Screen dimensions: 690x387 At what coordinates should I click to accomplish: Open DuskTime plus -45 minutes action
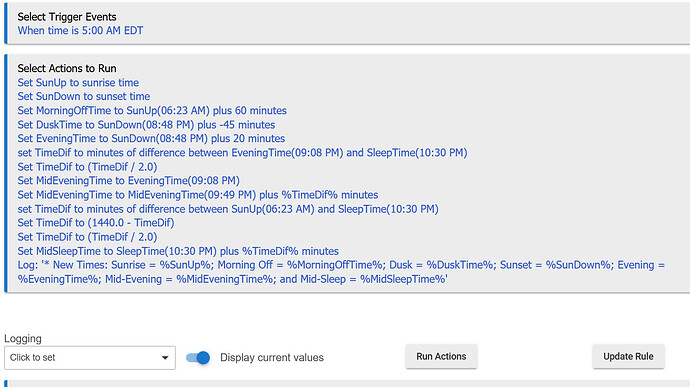tap(146, 125)
